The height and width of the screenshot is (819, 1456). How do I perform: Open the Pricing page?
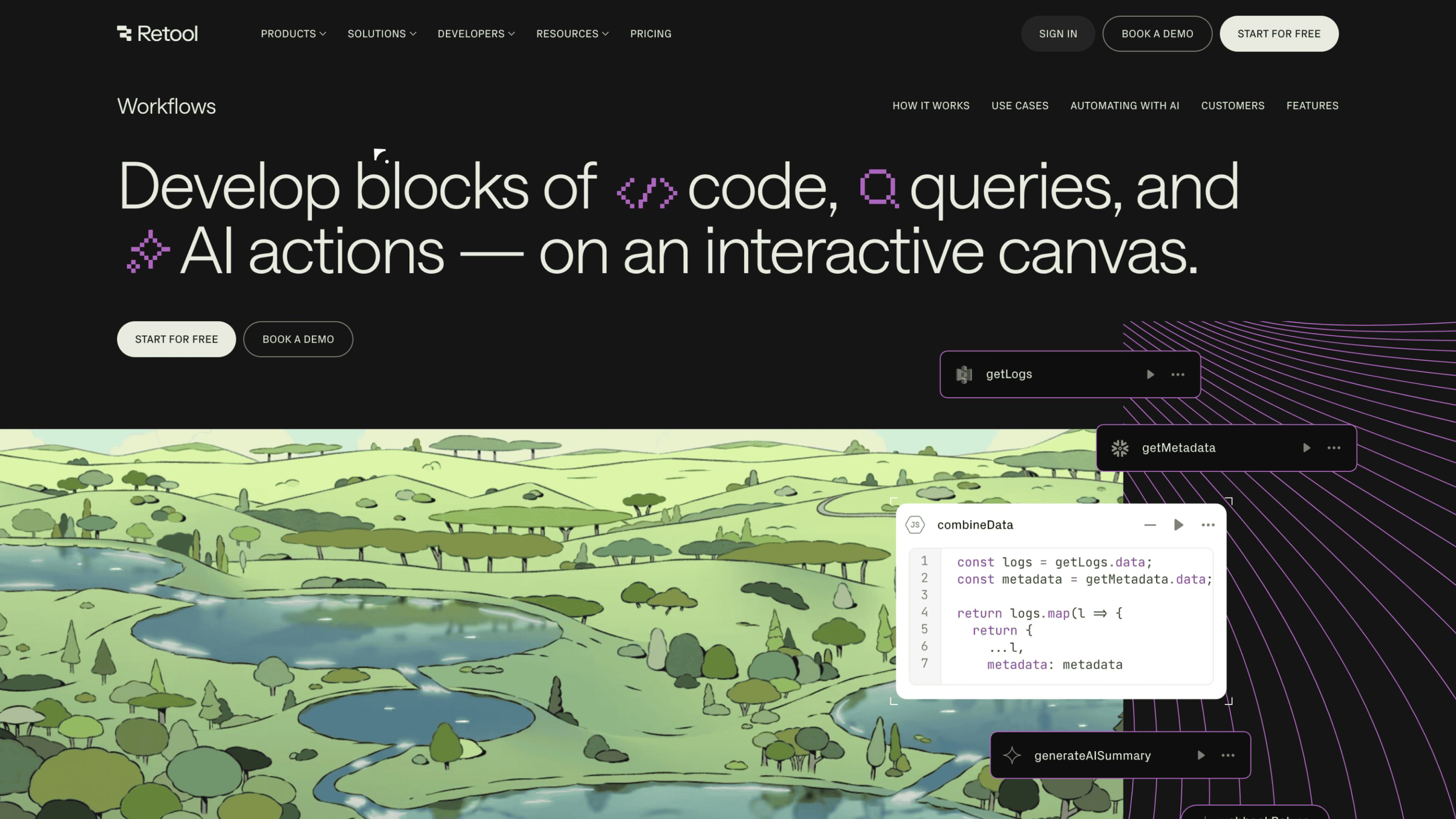651,34
